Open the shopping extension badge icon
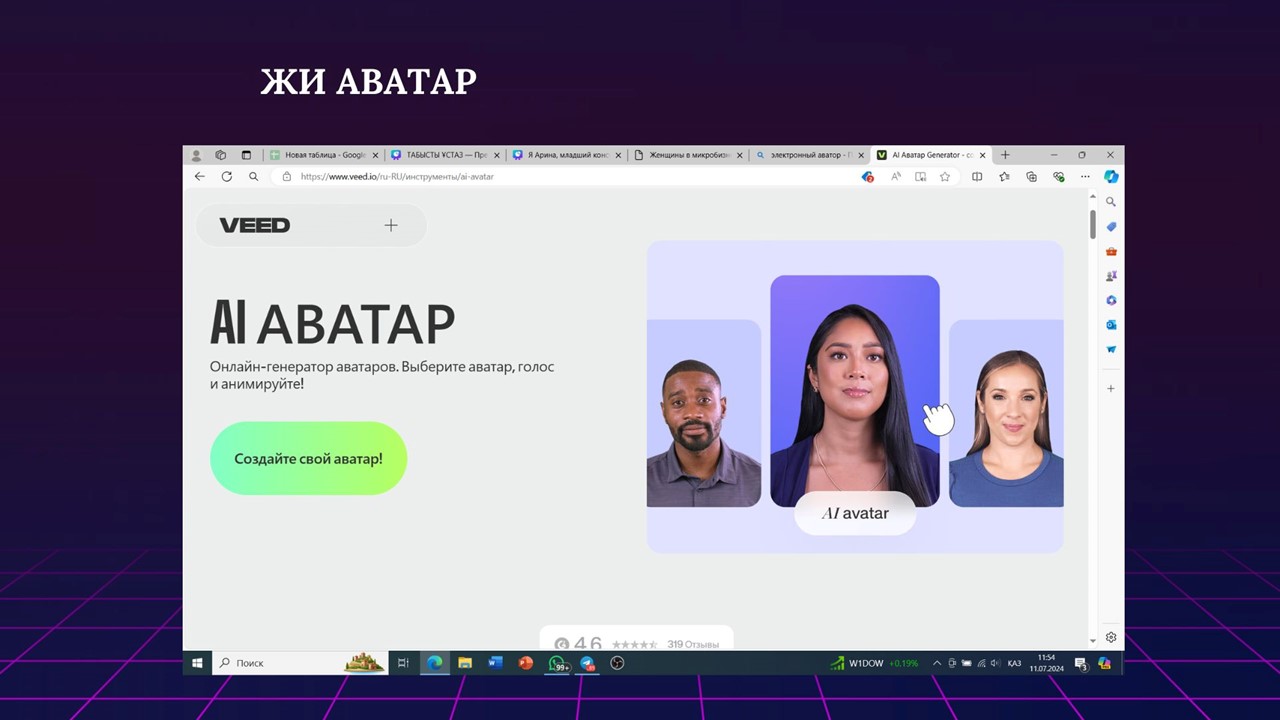The width and height of the screenshot is (1280, 720). tap(867, 176)
